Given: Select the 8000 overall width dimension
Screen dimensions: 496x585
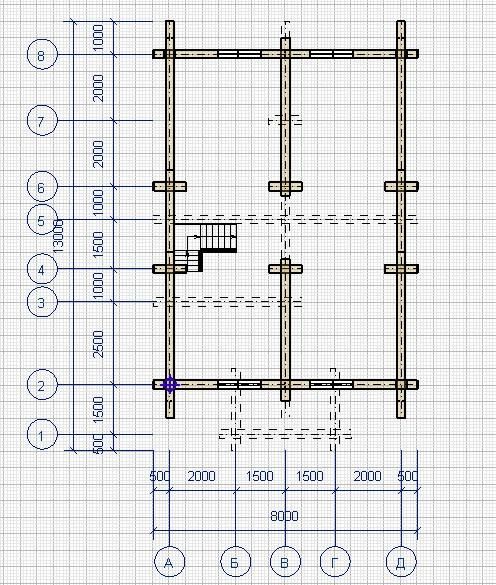Looking at the screenshot, I should [x=284, y=516].
